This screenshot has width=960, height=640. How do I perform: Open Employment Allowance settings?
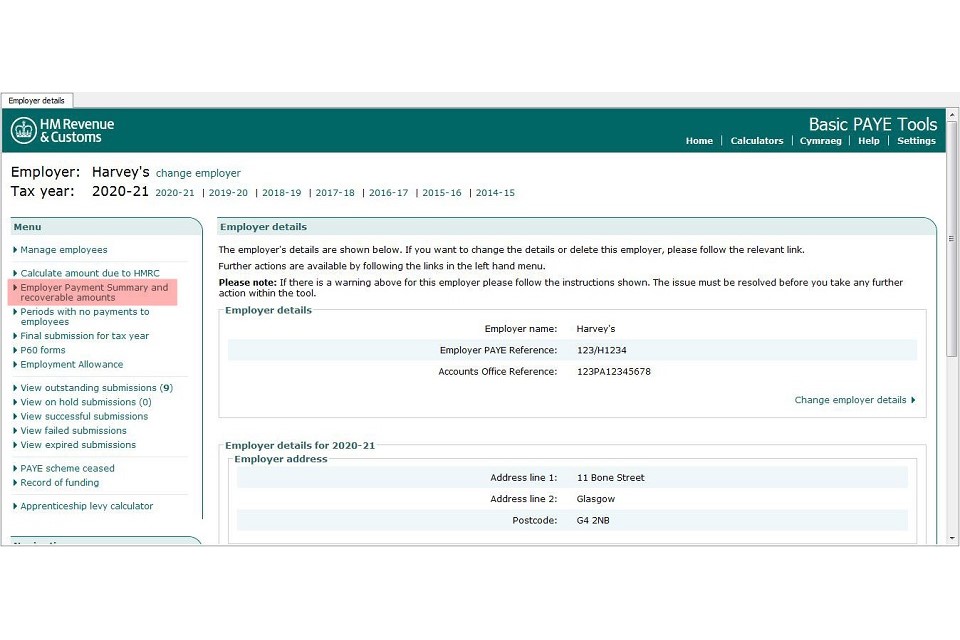click(x=70, y=364)
